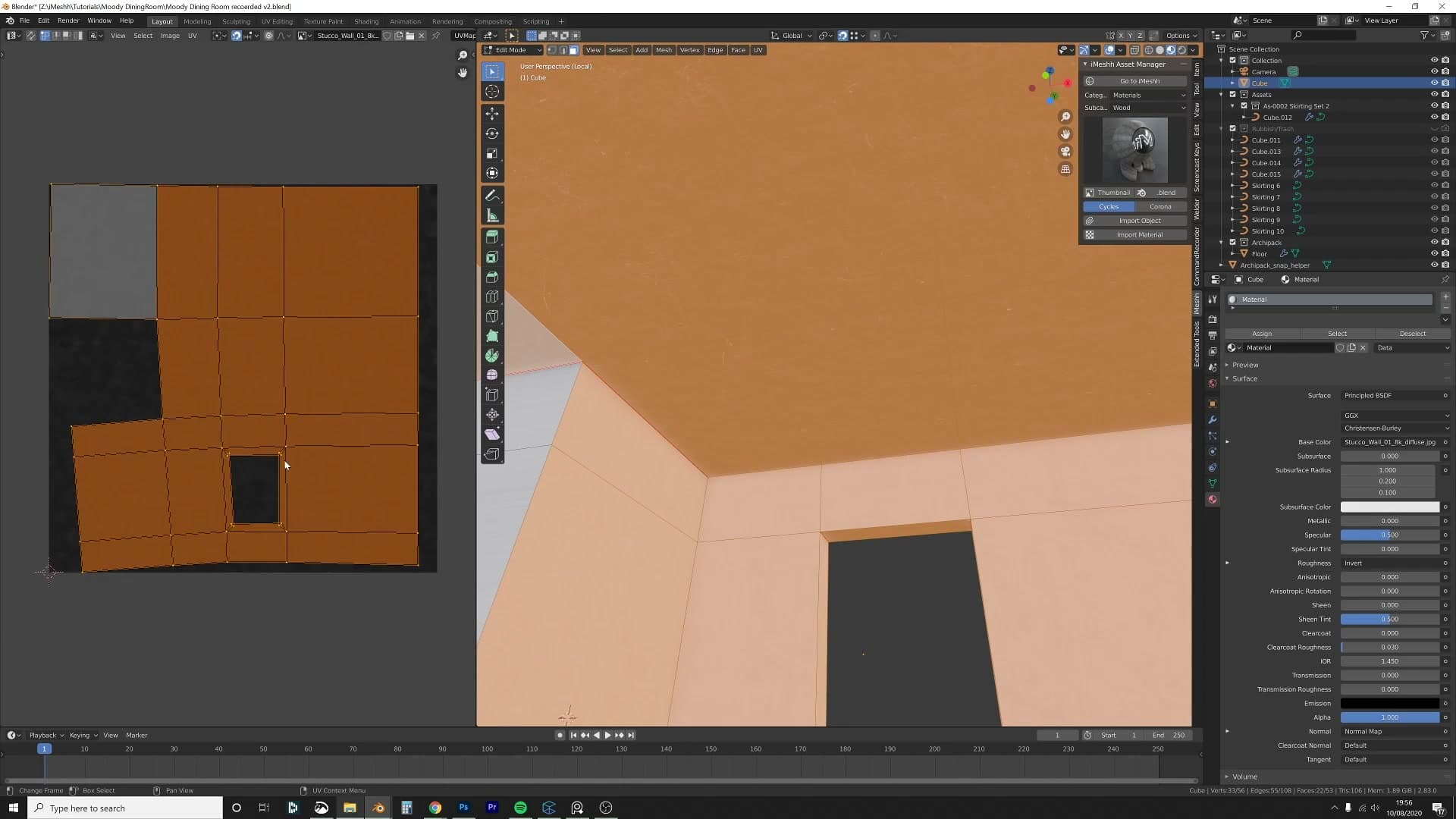The width and height of the screenshot is (1456, 819).
Task: Click the Import Object button
Action: [1135, 221]
